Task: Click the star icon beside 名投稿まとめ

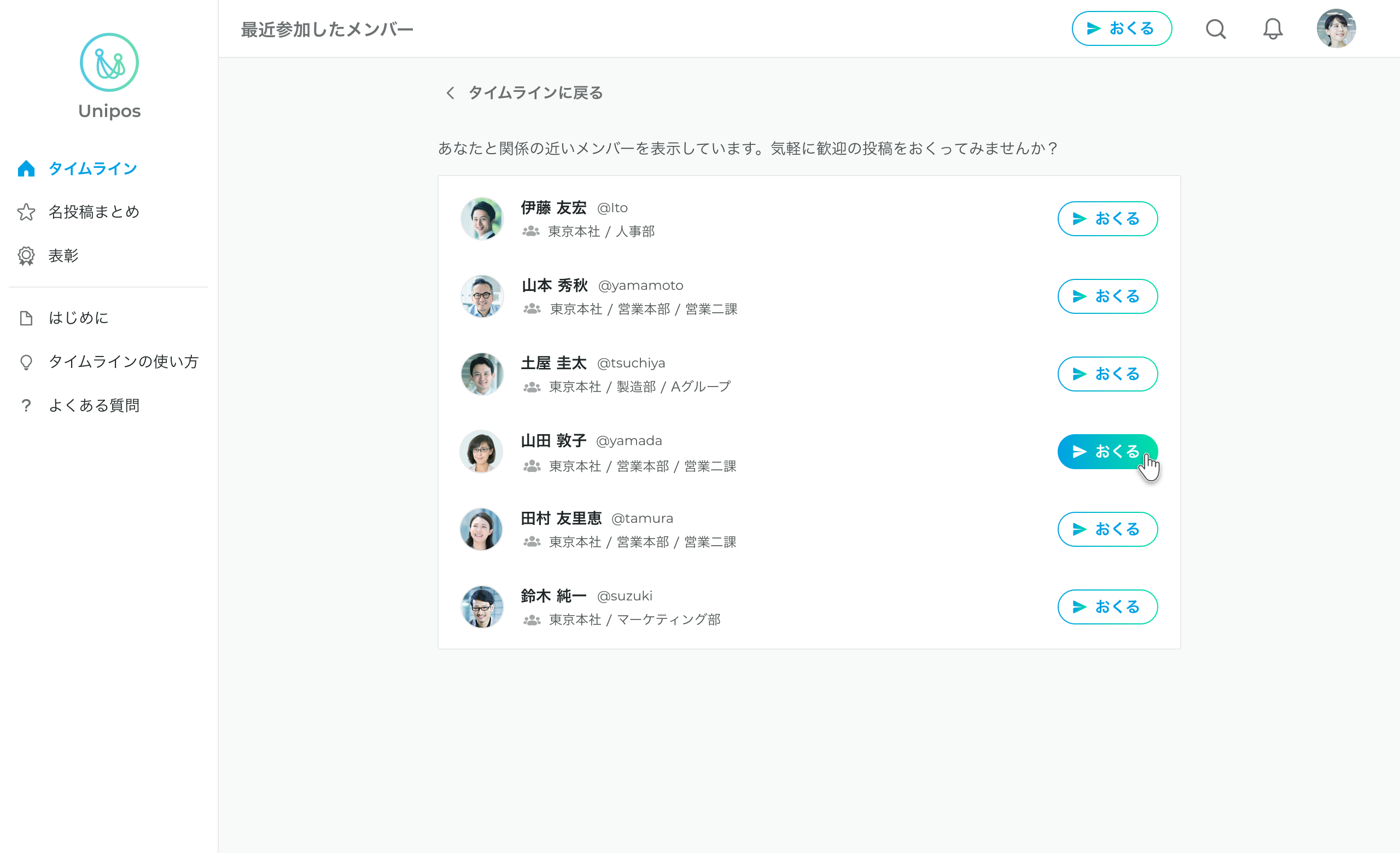Action: (x=26, y=212)
